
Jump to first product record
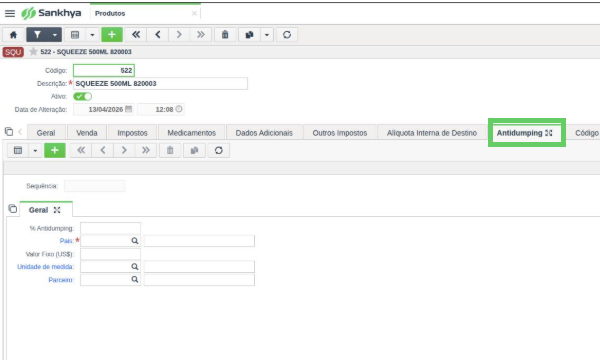pos(136,35)
